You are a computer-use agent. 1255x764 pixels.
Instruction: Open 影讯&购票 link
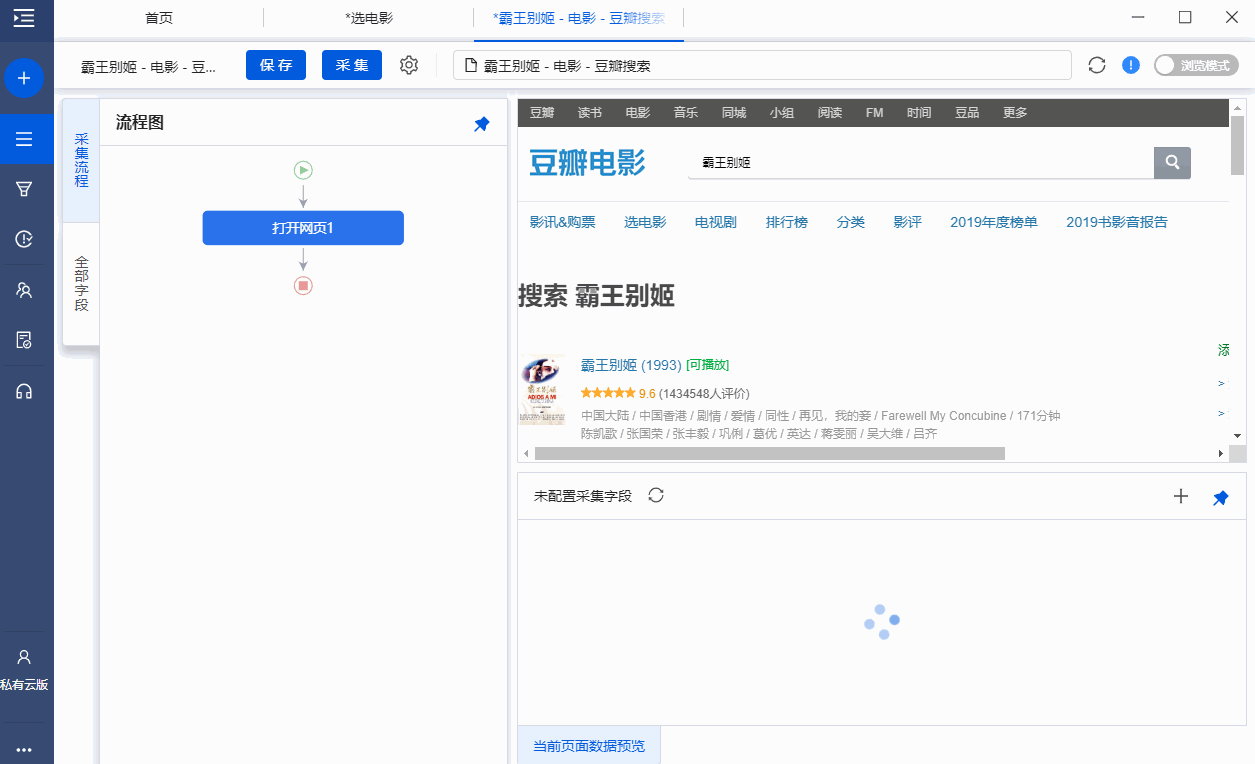point(562,222)
